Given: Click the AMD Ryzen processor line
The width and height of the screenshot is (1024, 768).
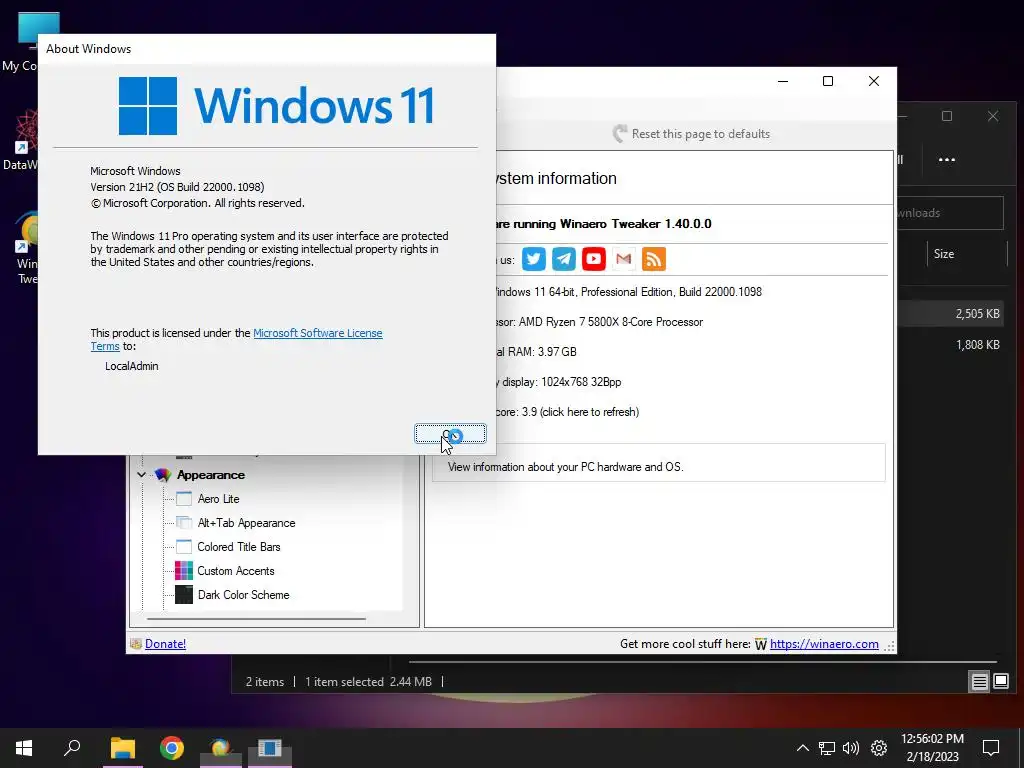Looking at the screenshot, I should 599,322.
